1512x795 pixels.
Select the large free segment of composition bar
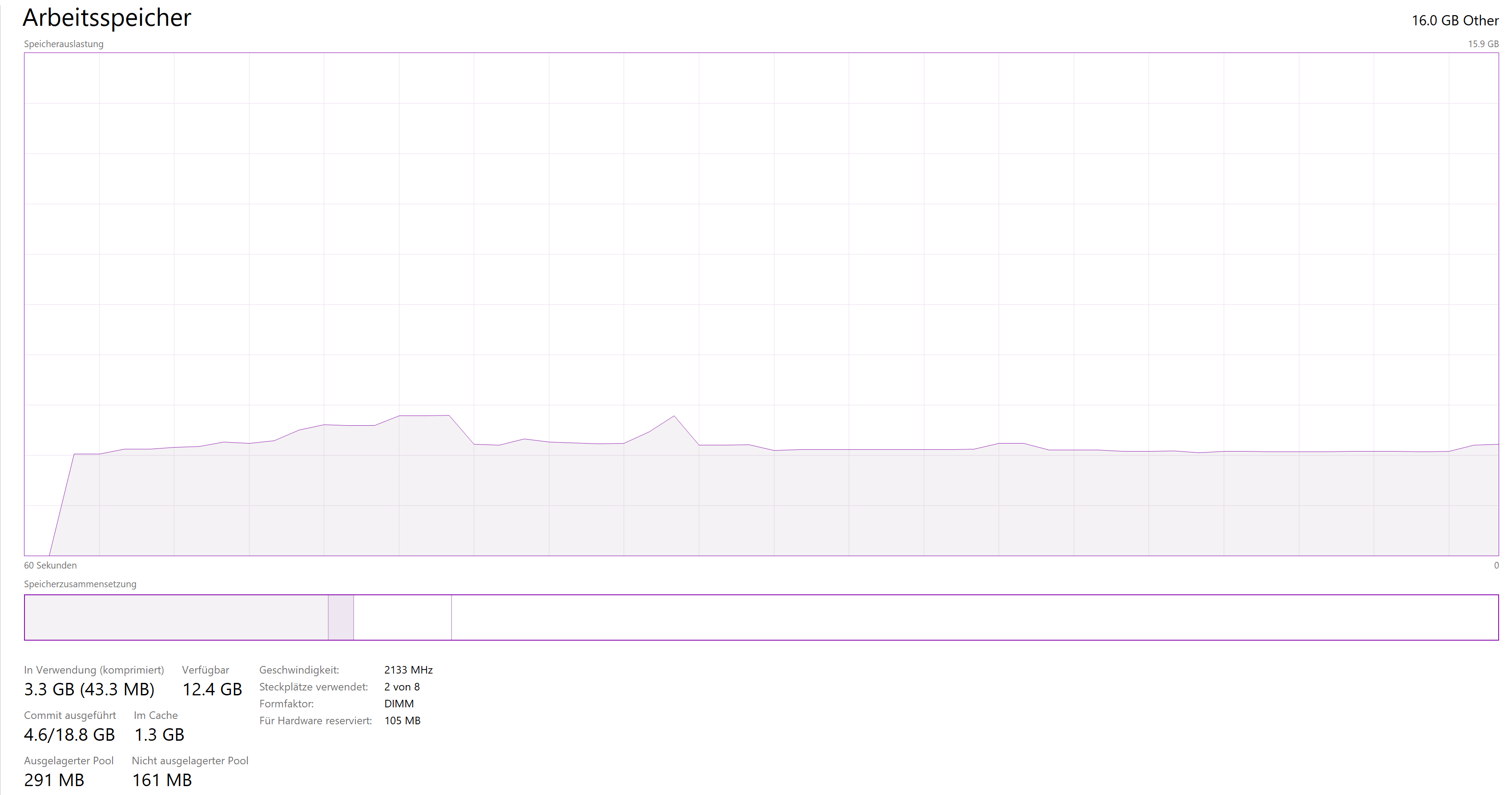(974, 617)
